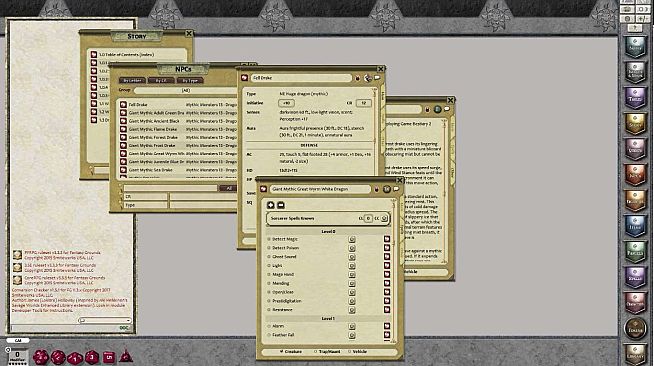This screenshot has width=654, height=366.
Task: Open the Images & Maps sidebar button
Action: 635,73
